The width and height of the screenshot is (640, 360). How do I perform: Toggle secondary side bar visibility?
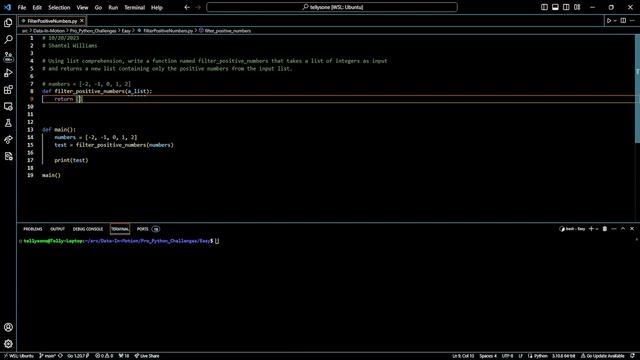pos(566,7)
